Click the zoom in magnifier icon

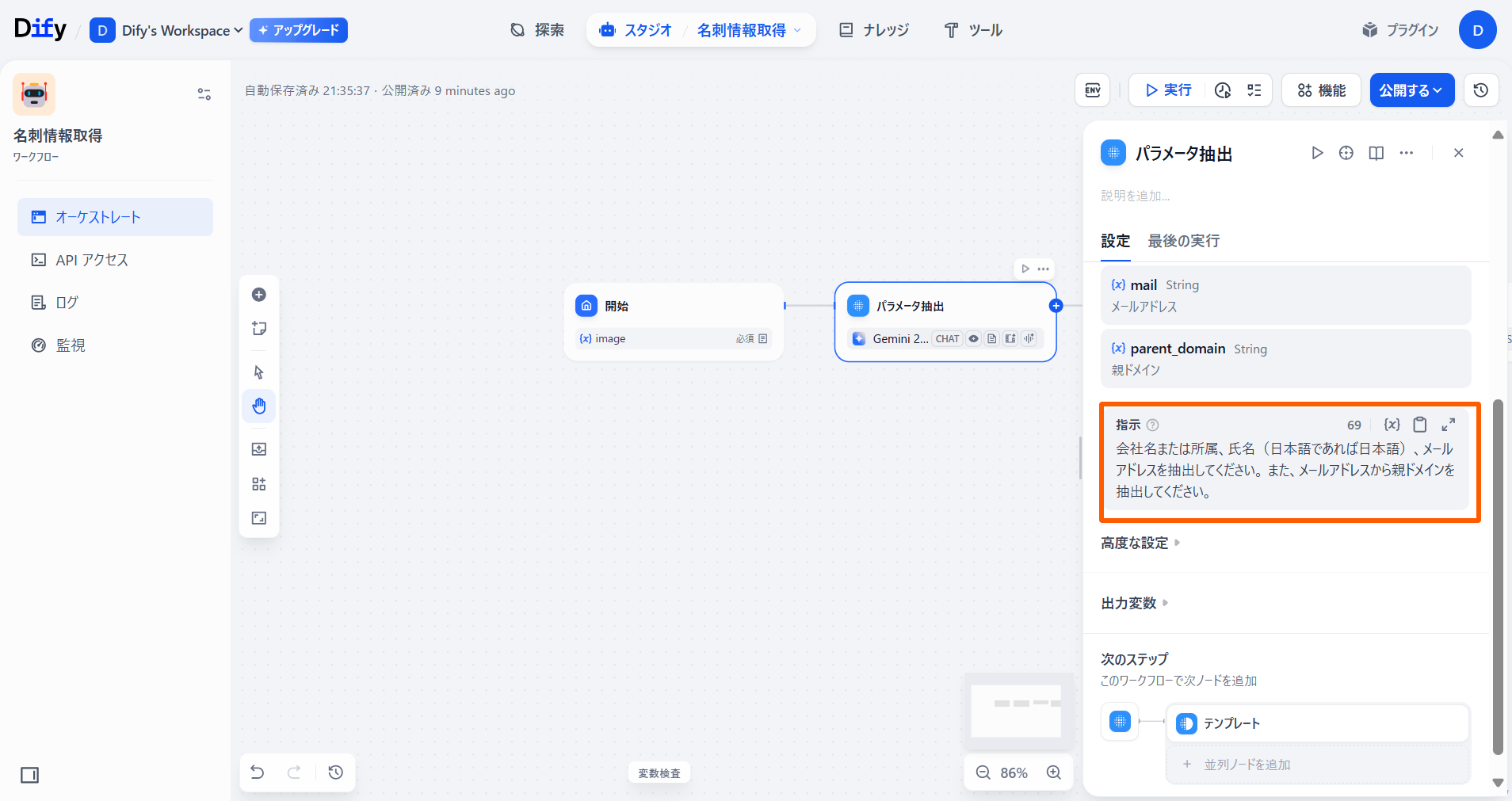coord(1053,772)
